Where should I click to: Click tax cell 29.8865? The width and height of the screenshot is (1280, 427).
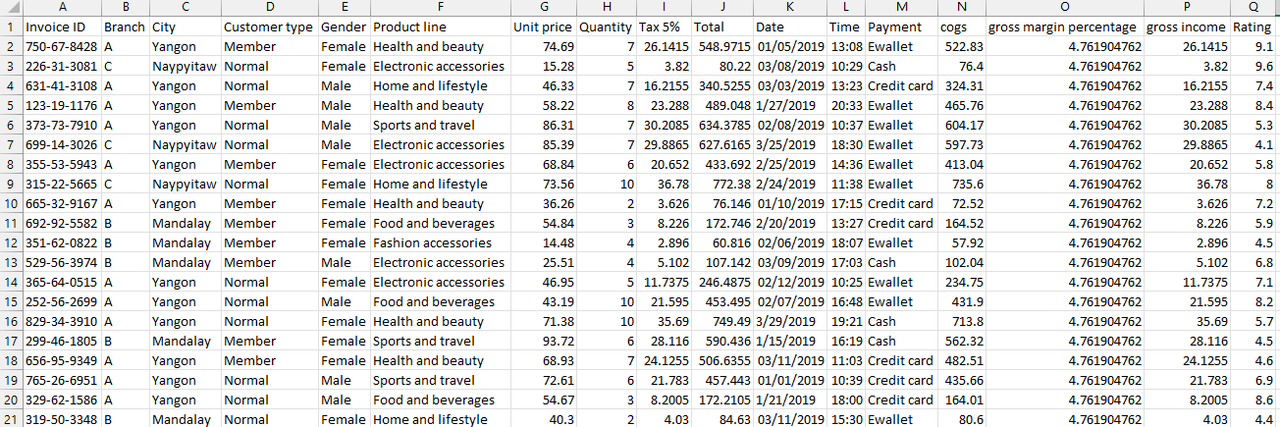point(663,145)
